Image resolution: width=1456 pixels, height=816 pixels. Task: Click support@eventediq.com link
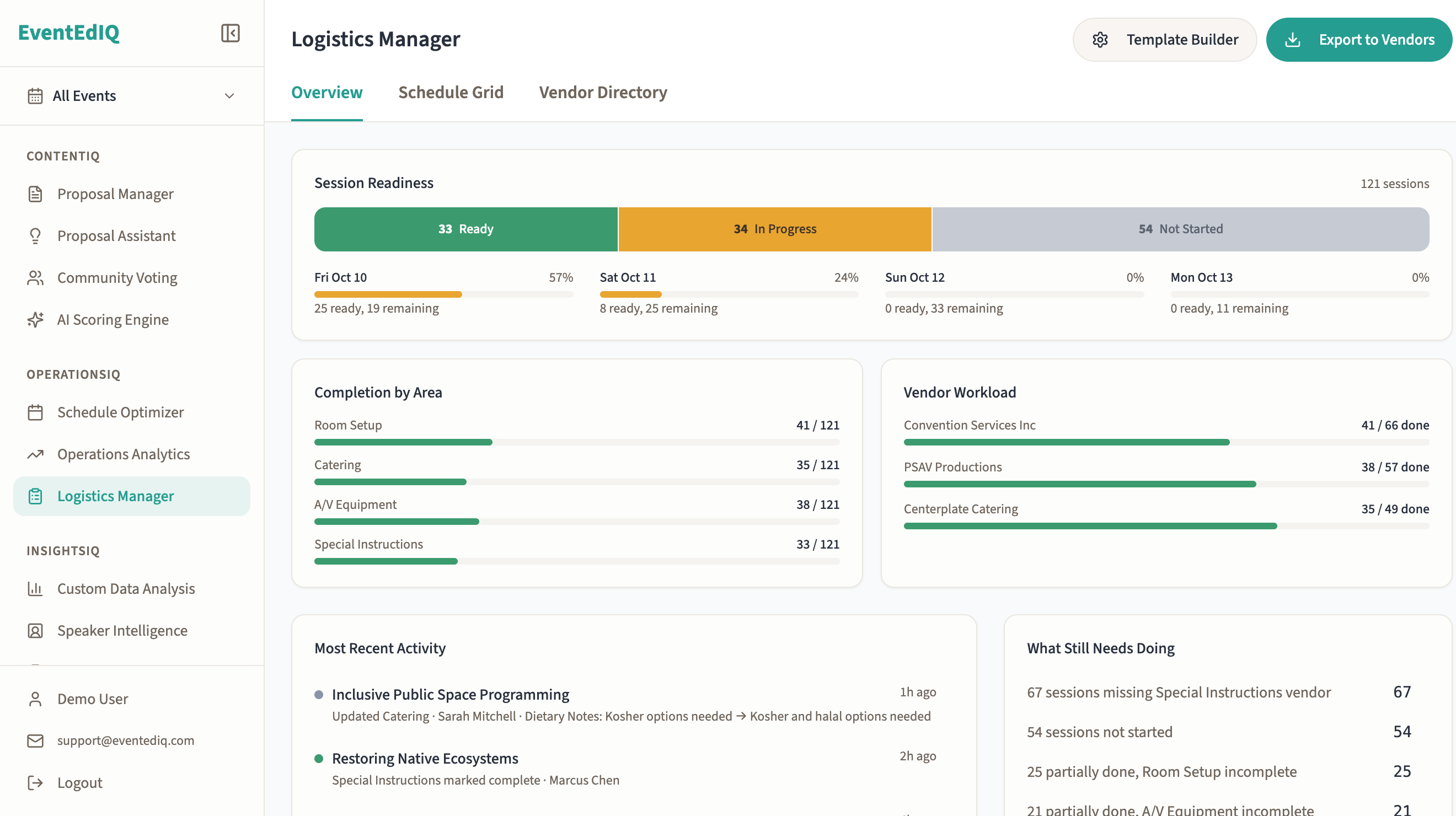click(131, 740)
